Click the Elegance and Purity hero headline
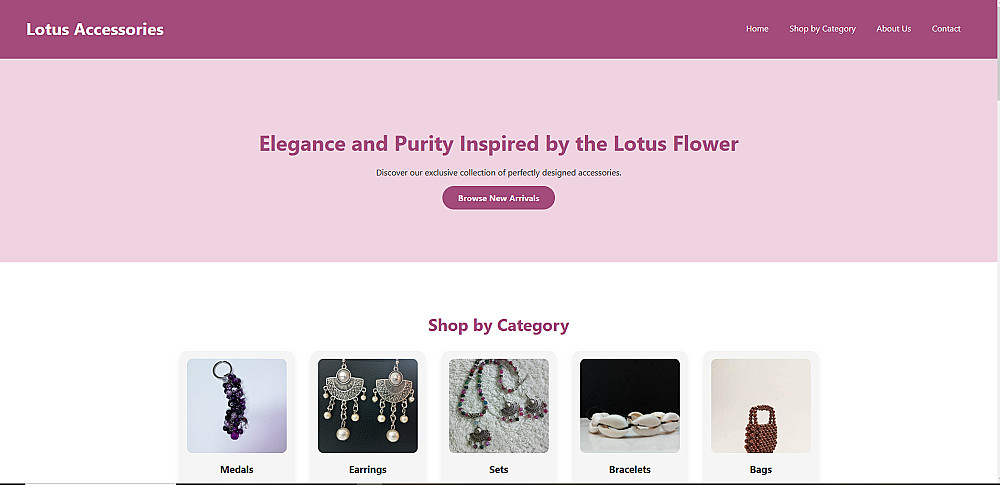The height and width of the screenshot is (485, 1000). click(x=498, y=144)
